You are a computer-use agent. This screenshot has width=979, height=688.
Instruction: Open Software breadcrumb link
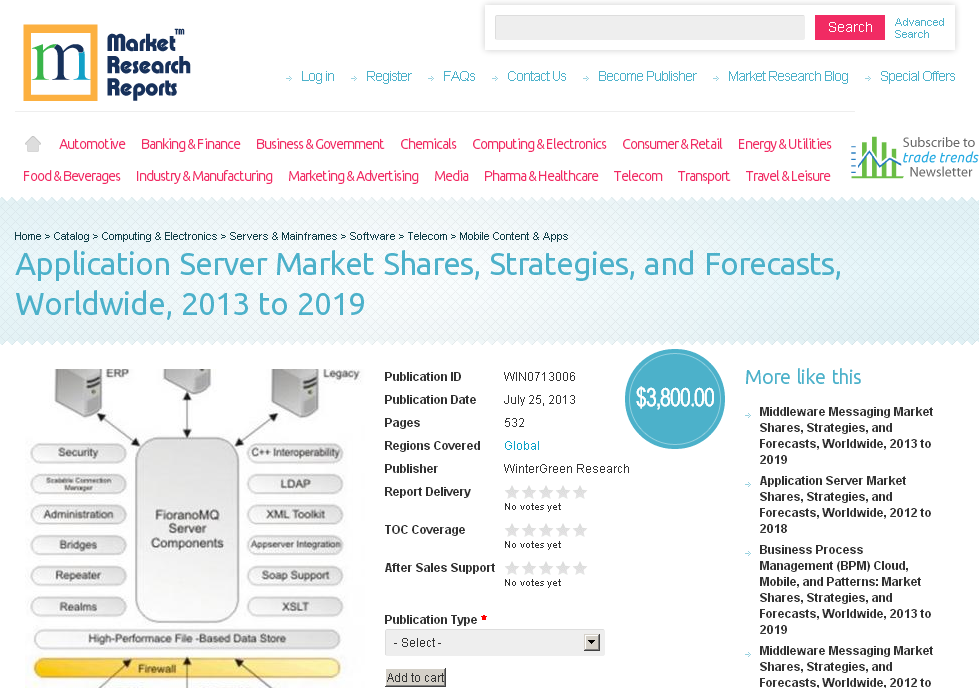pyautogui.click(x=372, y=236)
